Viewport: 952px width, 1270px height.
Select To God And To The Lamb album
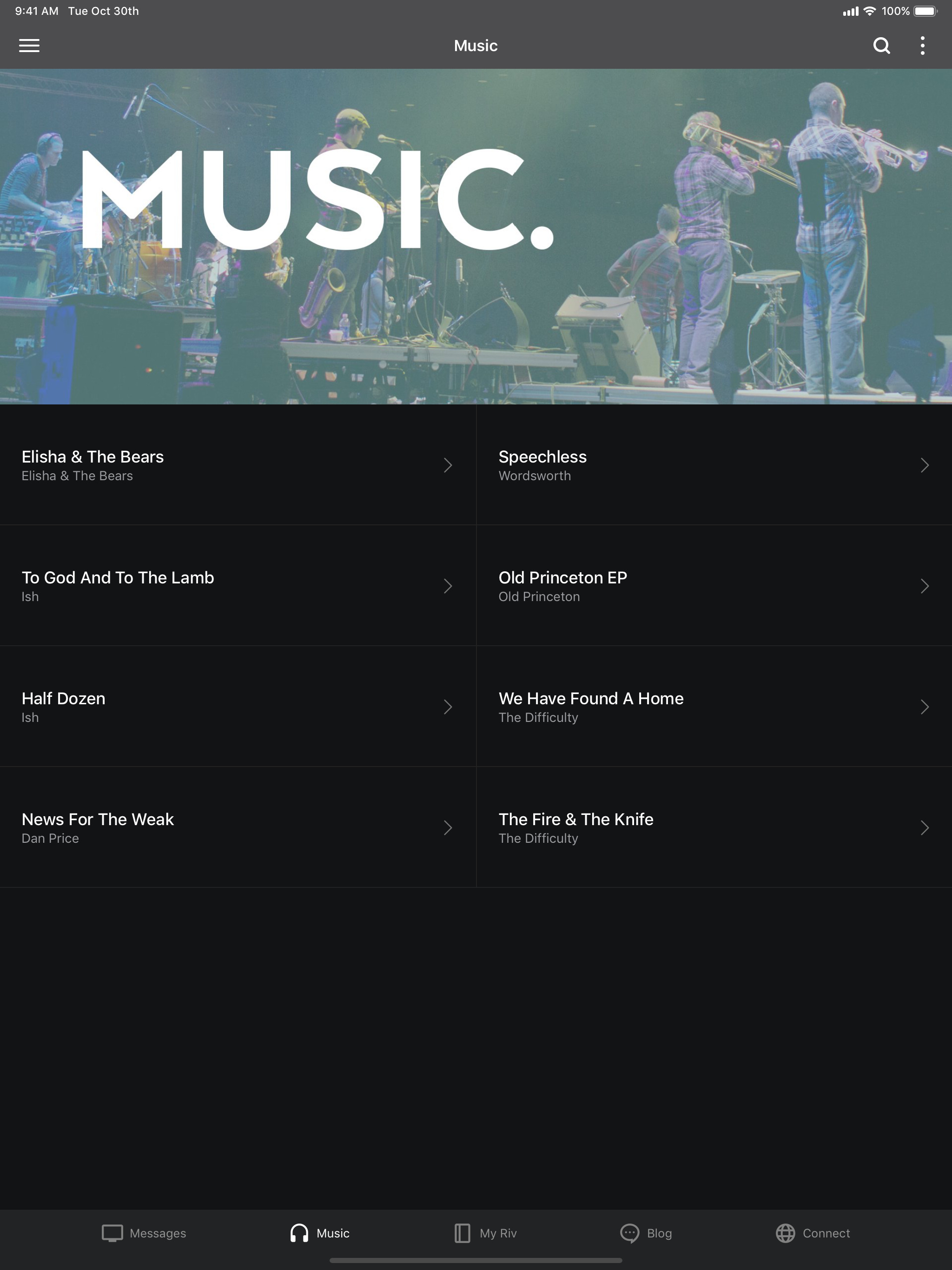[x=118, y=577]
